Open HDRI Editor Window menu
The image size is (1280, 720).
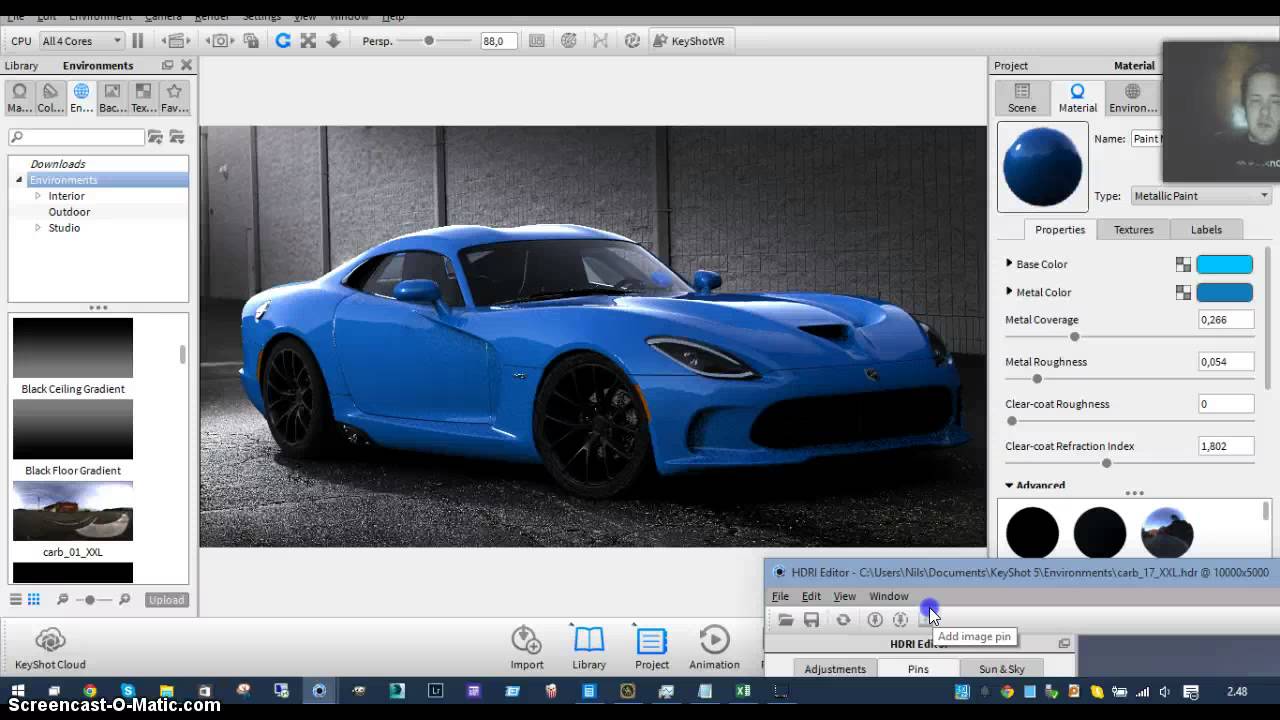coord(888,596)
